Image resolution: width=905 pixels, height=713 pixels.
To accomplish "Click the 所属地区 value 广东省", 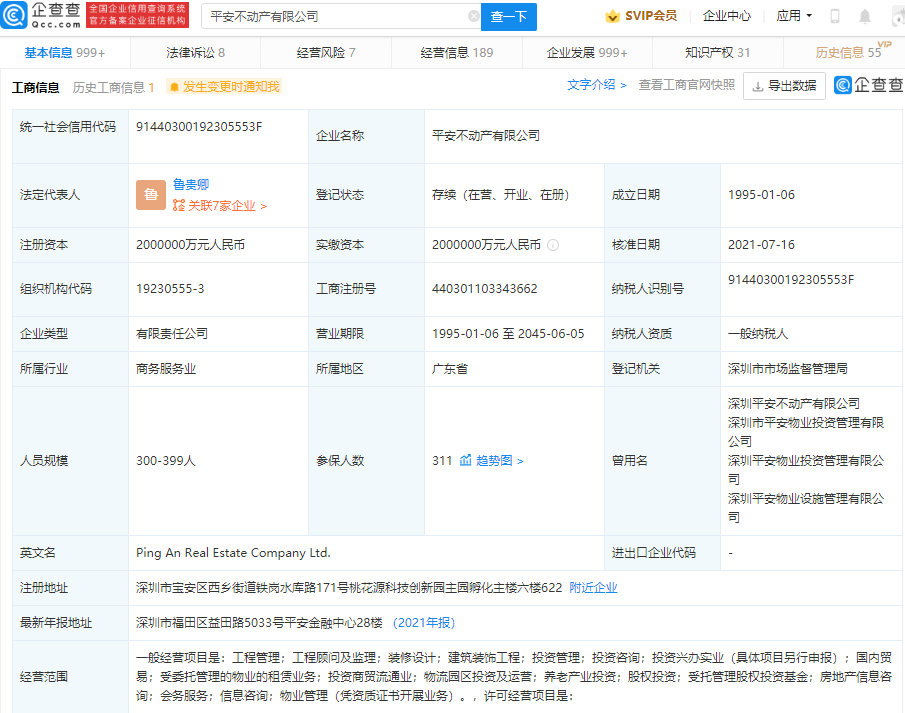I will [450, 368].
